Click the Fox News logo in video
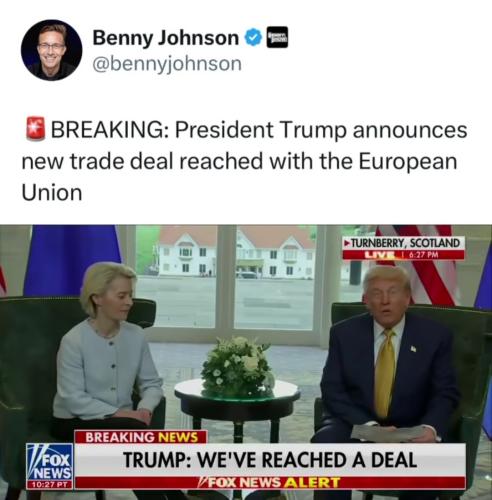 point(50,462)
